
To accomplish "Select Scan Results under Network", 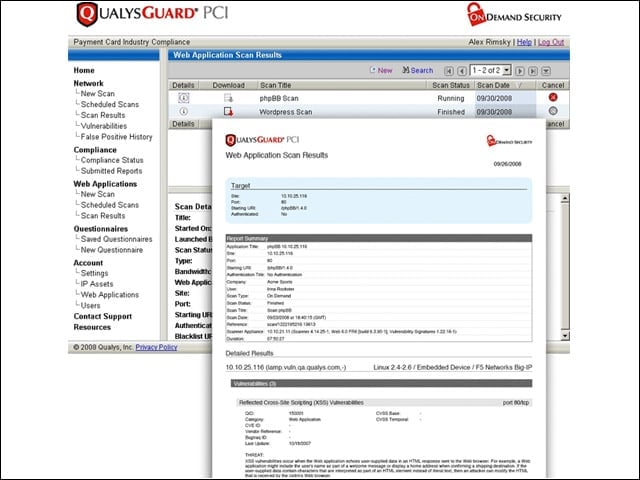I will coord(103,115).
